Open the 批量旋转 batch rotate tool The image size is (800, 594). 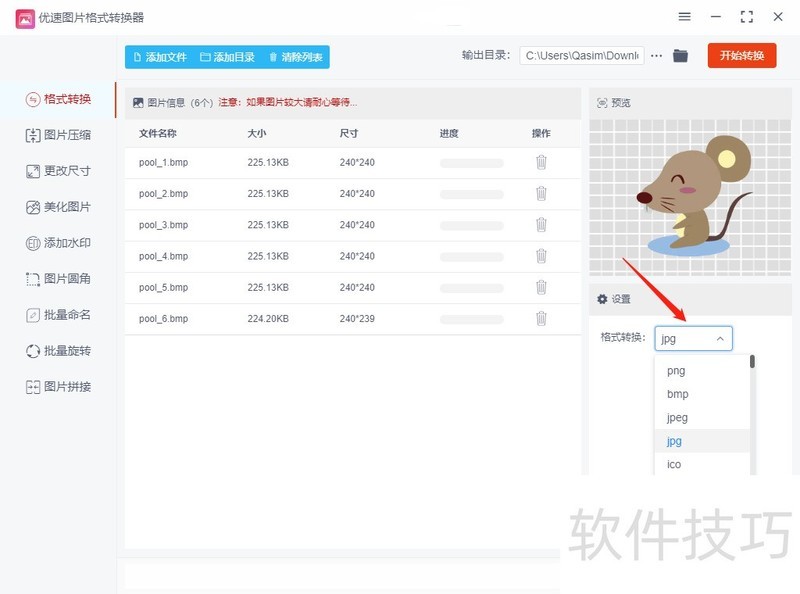click(x=60, y=351)
